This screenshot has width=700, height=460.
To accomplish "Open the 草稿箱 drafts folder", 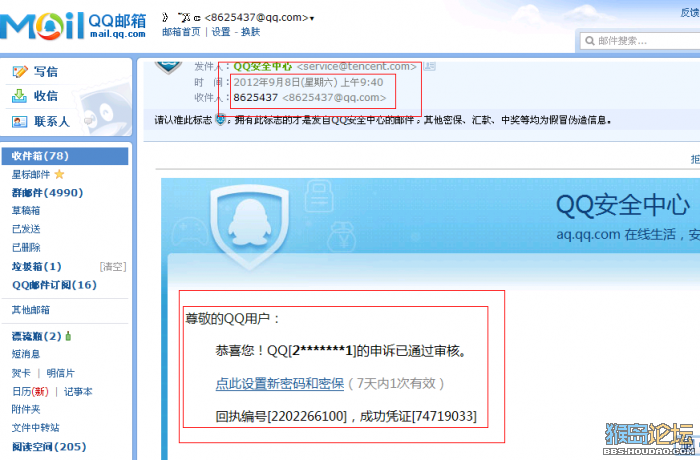I will pyautogui.click(x=26, y=210).
